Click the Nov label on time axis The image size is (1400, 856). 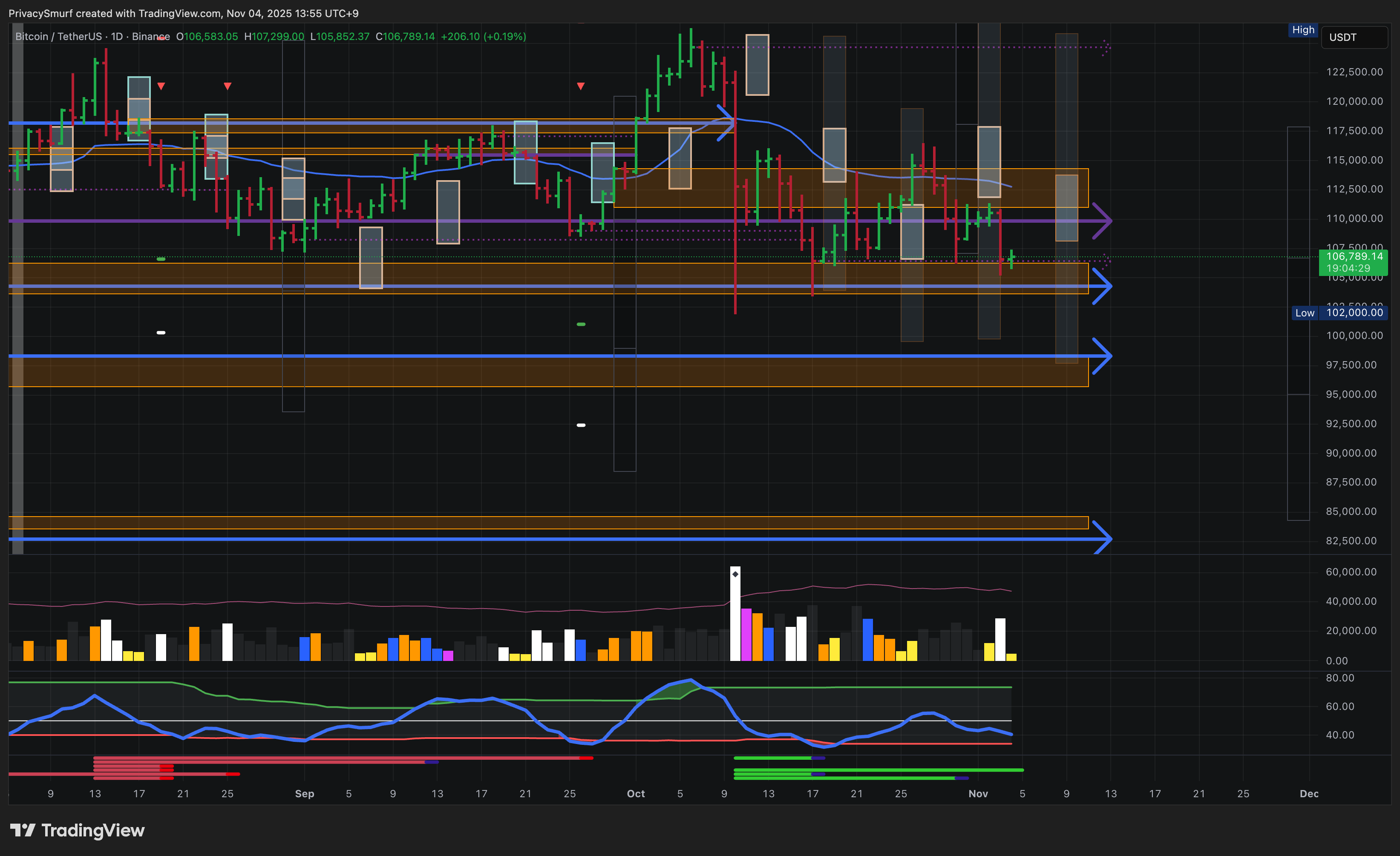click(978, 793)
